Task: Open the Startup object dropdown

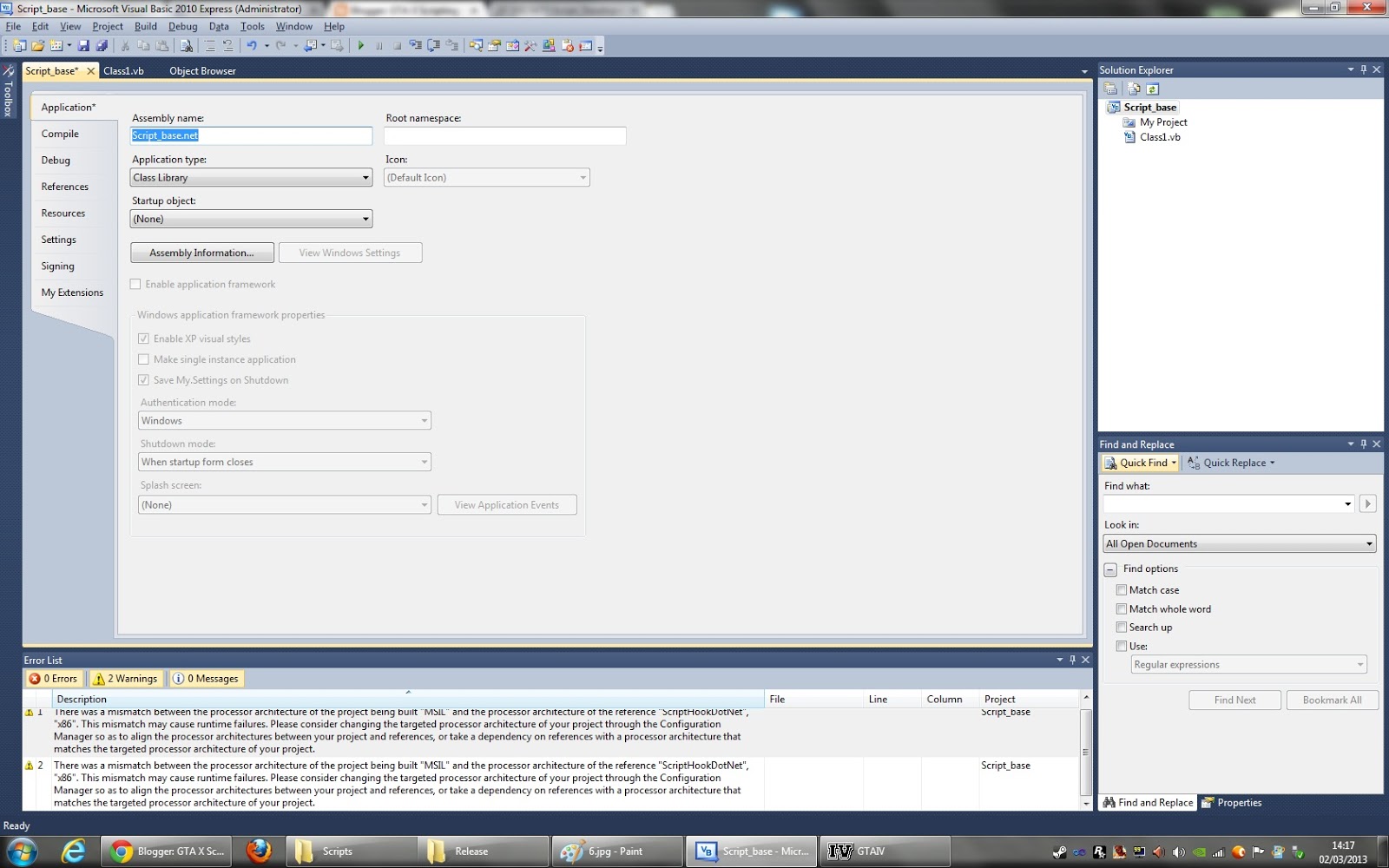Action: (x=366, y=219)
